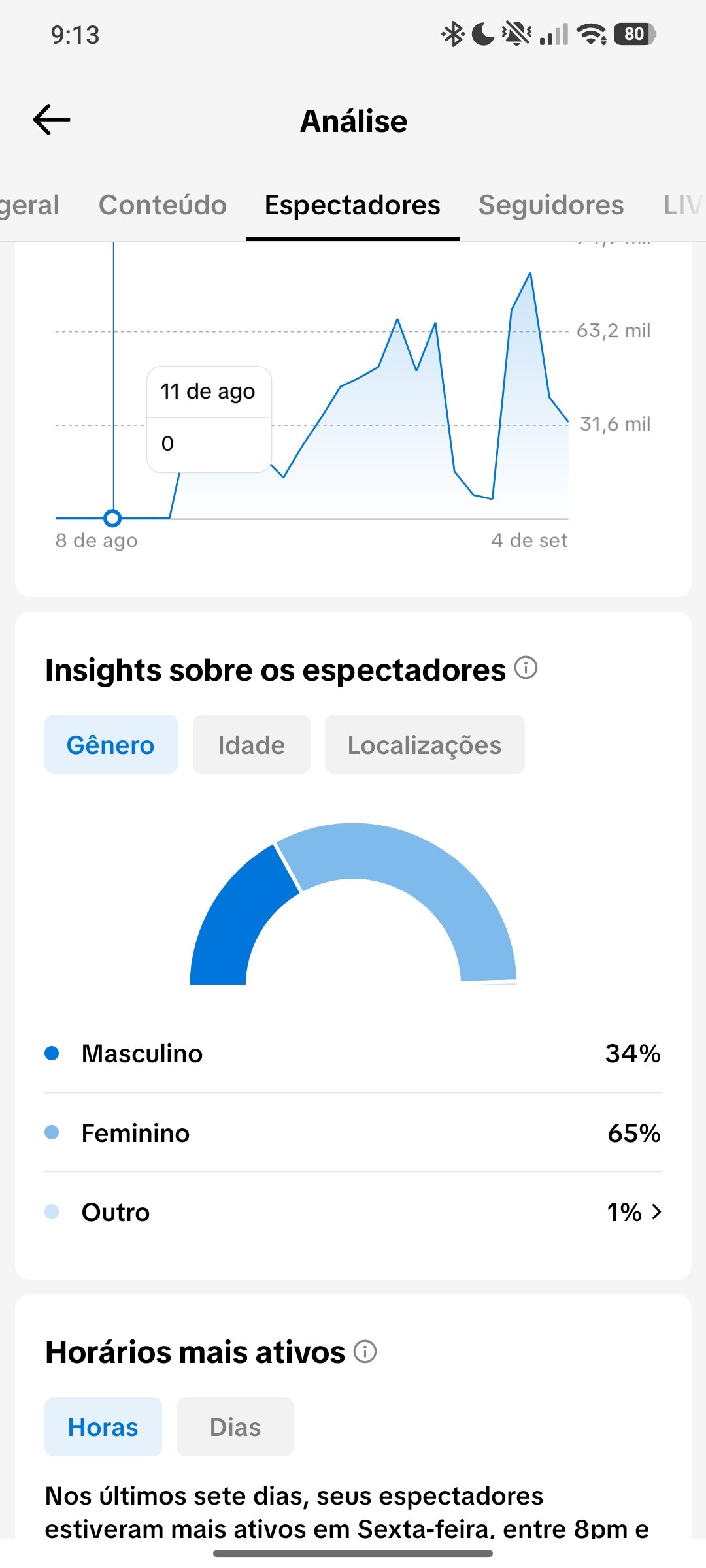Tap the do-not-disturb moon icon

pyautogui.click(x=483, y=34)
